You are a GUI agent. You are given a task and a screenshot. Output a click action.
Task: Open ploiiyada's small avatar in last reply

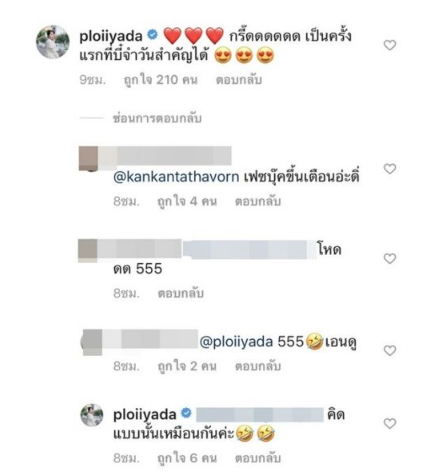(x=92, y=415)
